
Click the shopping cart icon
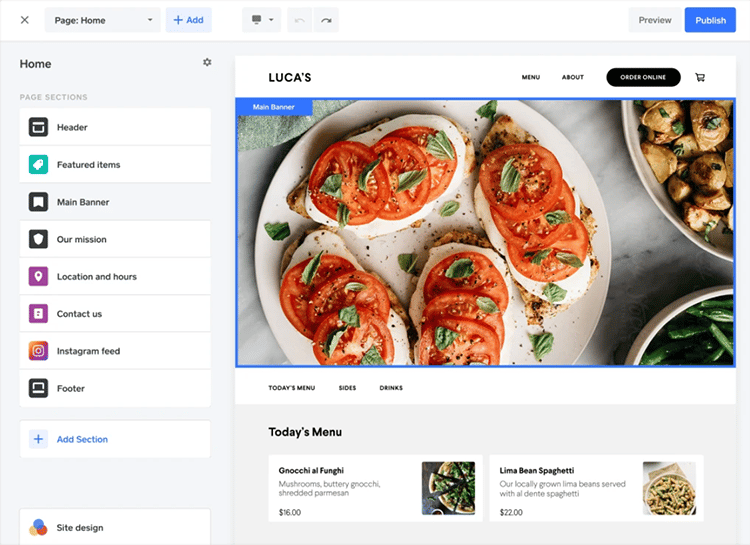699,77
